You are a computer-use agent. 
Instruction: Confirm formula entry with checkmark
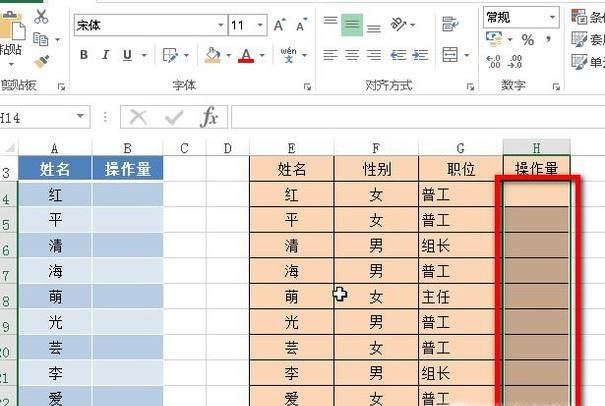(174, 117)
